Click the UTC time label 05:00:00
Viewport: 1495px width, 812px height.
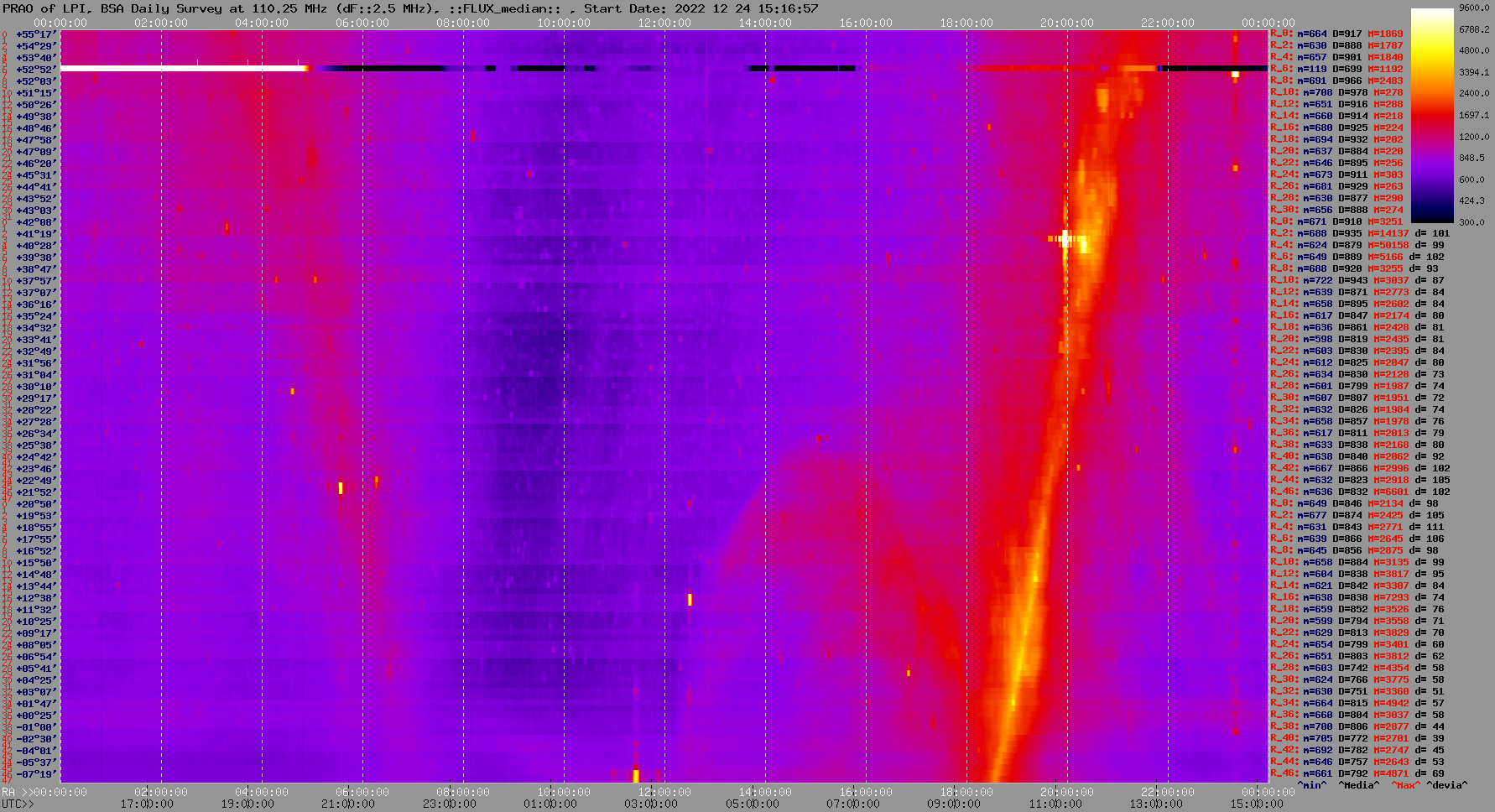(752, 804)
